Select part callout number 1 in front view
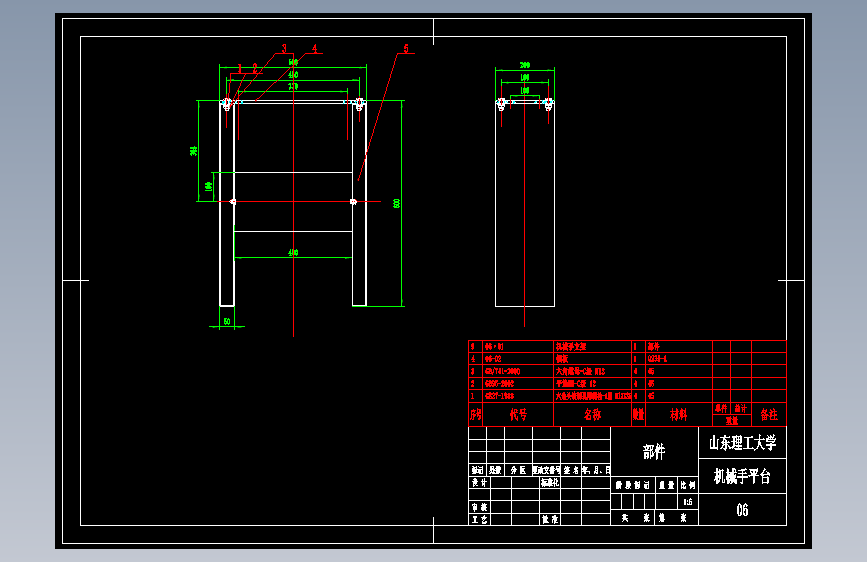Viewport: 867px width, 562px height. 239,68
